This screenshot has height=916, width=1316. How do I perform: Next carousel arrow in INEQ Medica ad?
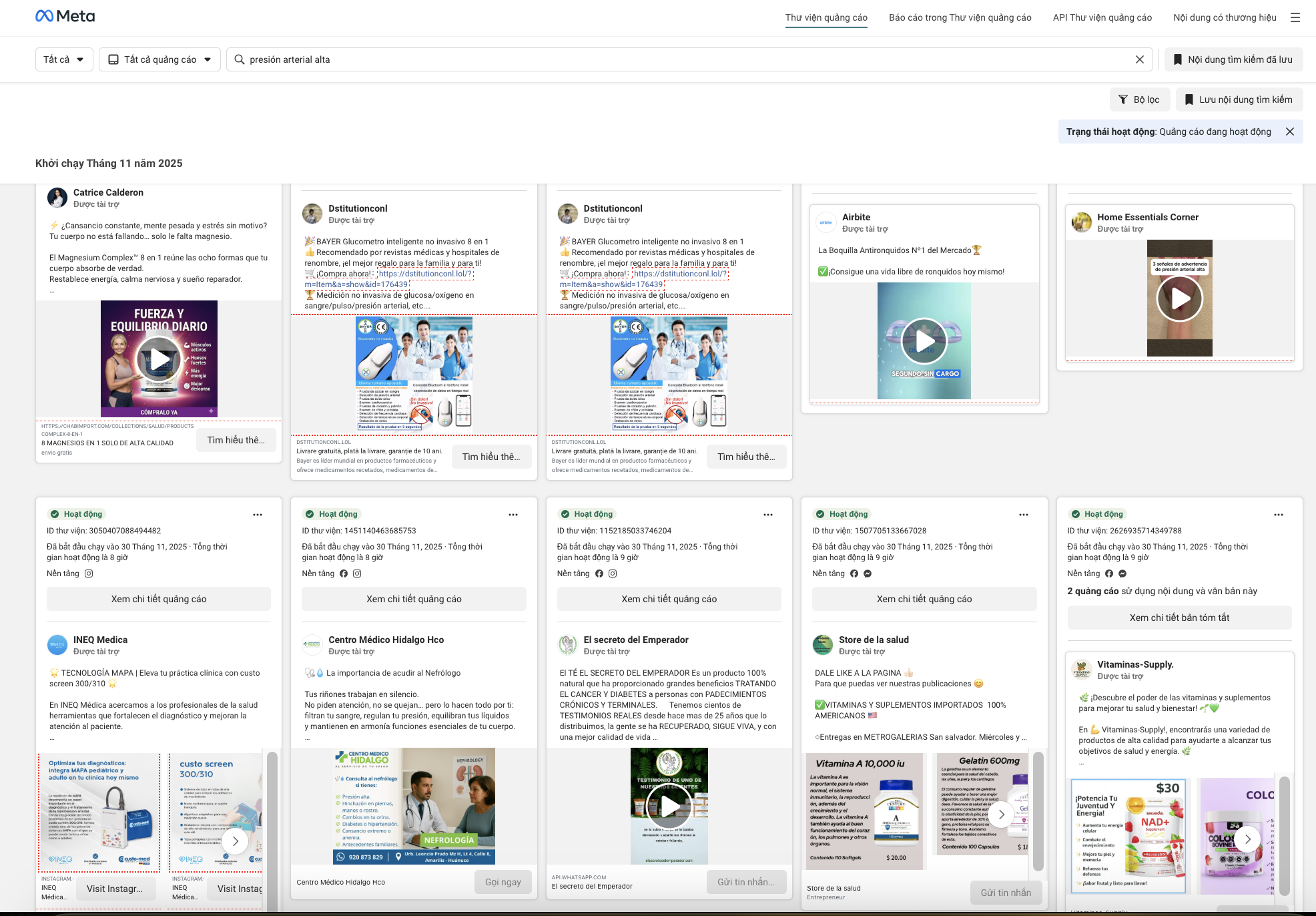[235, 841]
